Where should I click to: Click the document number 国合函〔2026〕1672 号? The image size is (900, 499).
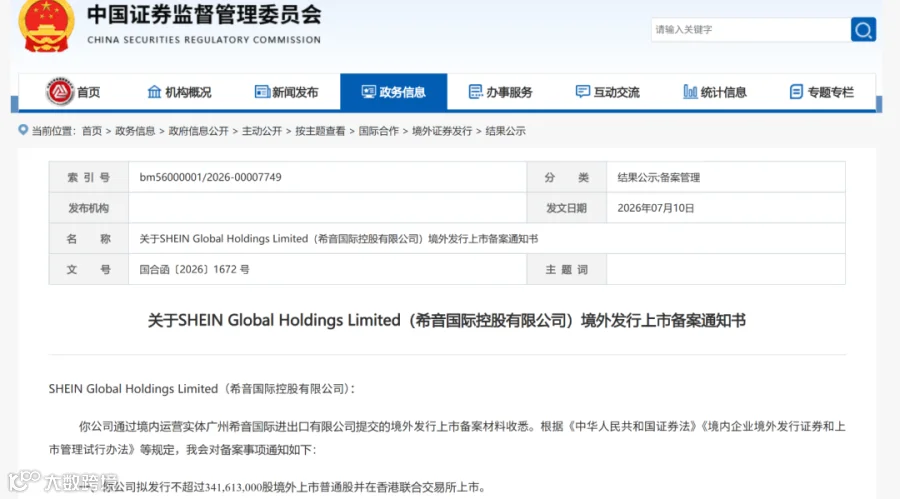195,269
